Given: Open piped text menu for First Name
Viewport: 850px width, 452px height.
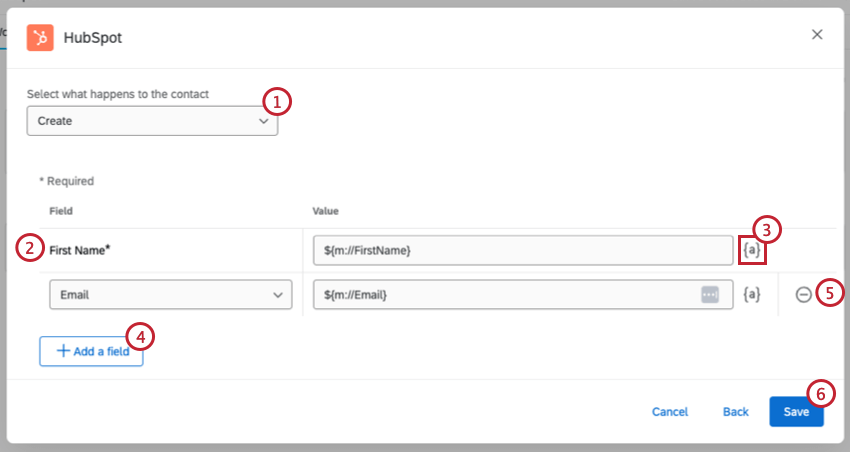Looking at the screenshot, I should click(x=752, y=249).
